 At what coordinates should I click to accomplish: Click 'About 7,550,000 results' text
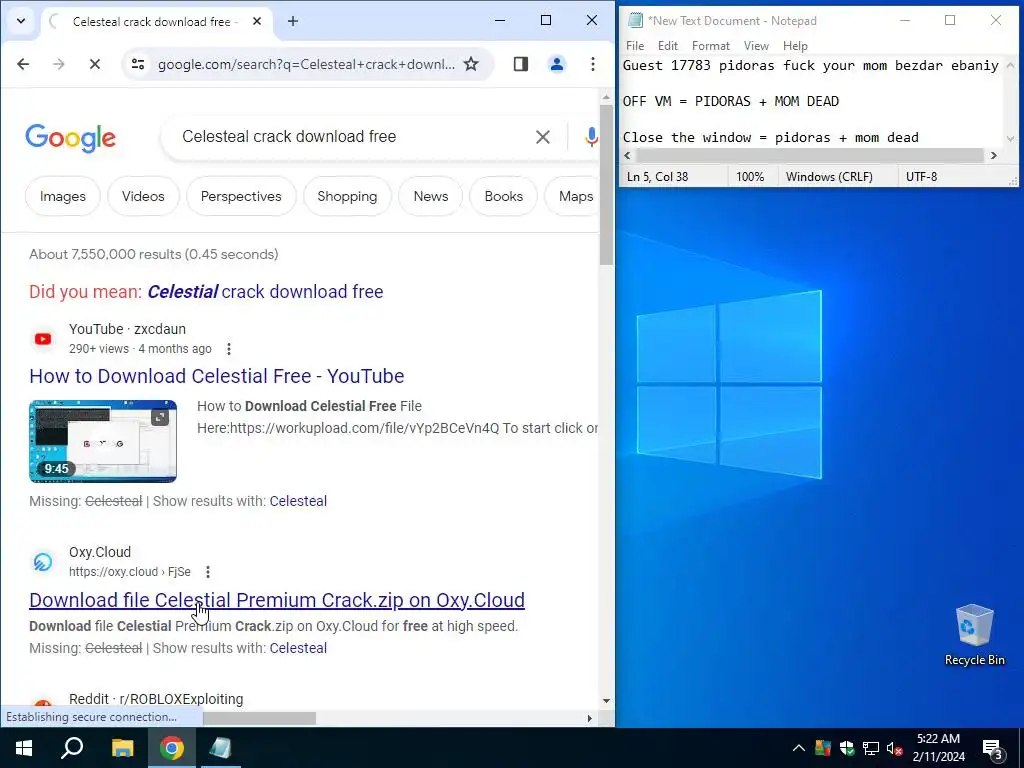(x=153, y=254)
